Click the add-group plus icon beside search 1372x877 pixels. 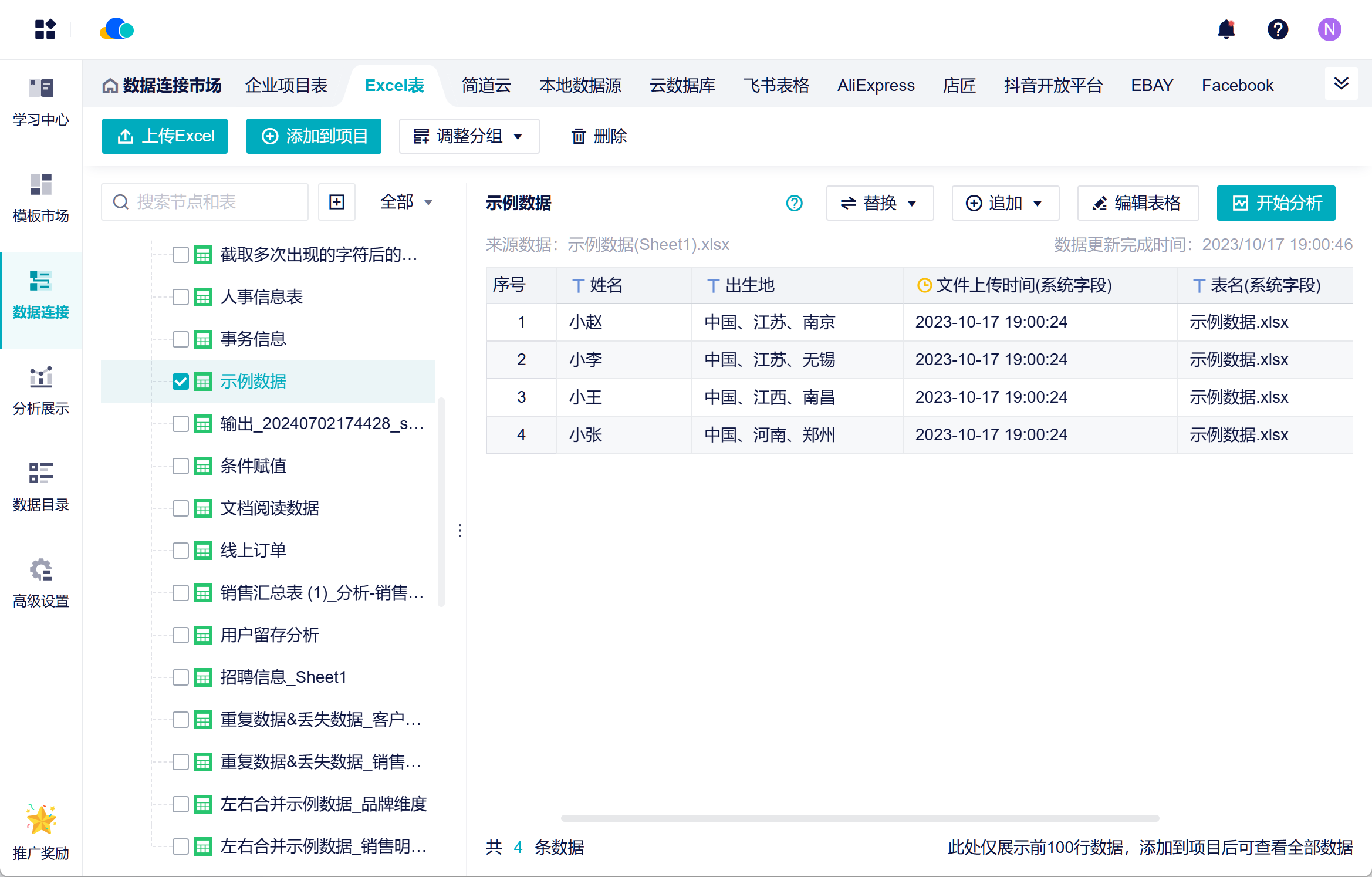click(337, 202)
